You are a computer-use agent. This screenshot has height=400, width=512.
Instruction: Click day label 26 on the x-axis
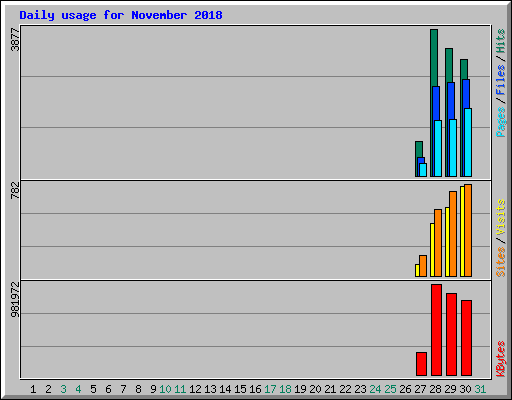click(x=405, y=389)
